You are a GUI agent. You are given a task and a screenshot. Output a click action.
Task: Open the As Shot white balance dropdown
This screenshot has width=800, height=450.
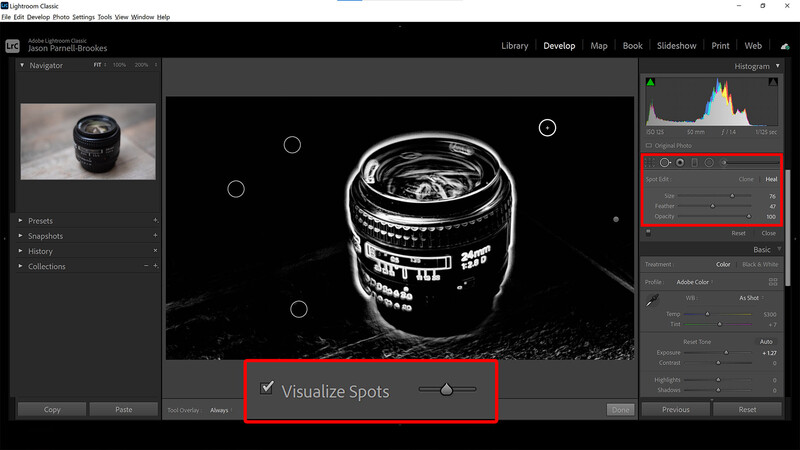point(751,298)
